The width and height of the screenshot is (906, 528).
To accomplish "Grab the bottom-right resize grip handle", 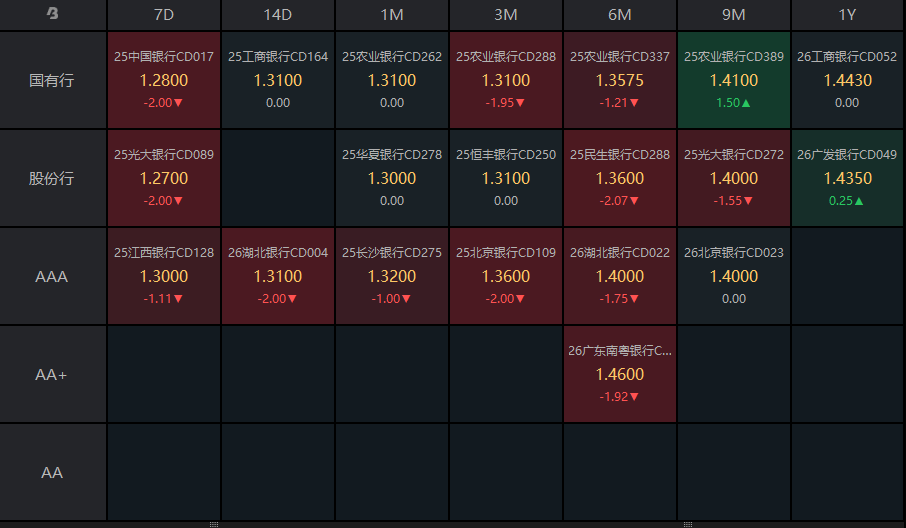I will [688, 525].
